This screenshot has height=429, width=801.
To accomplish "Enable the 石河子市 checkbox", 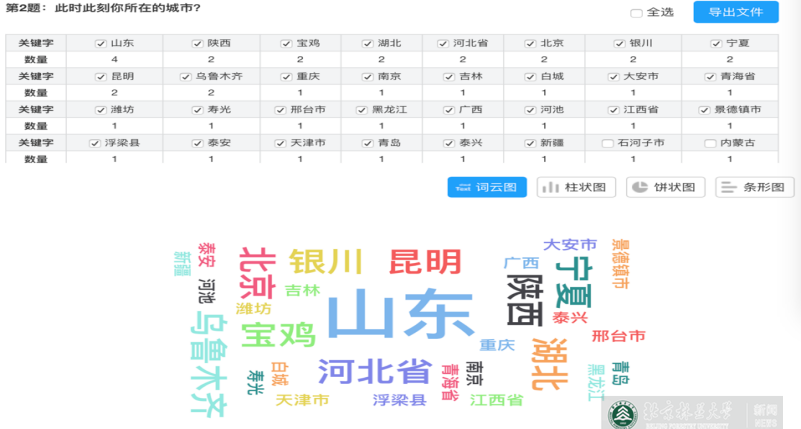I will click(608, 143).
